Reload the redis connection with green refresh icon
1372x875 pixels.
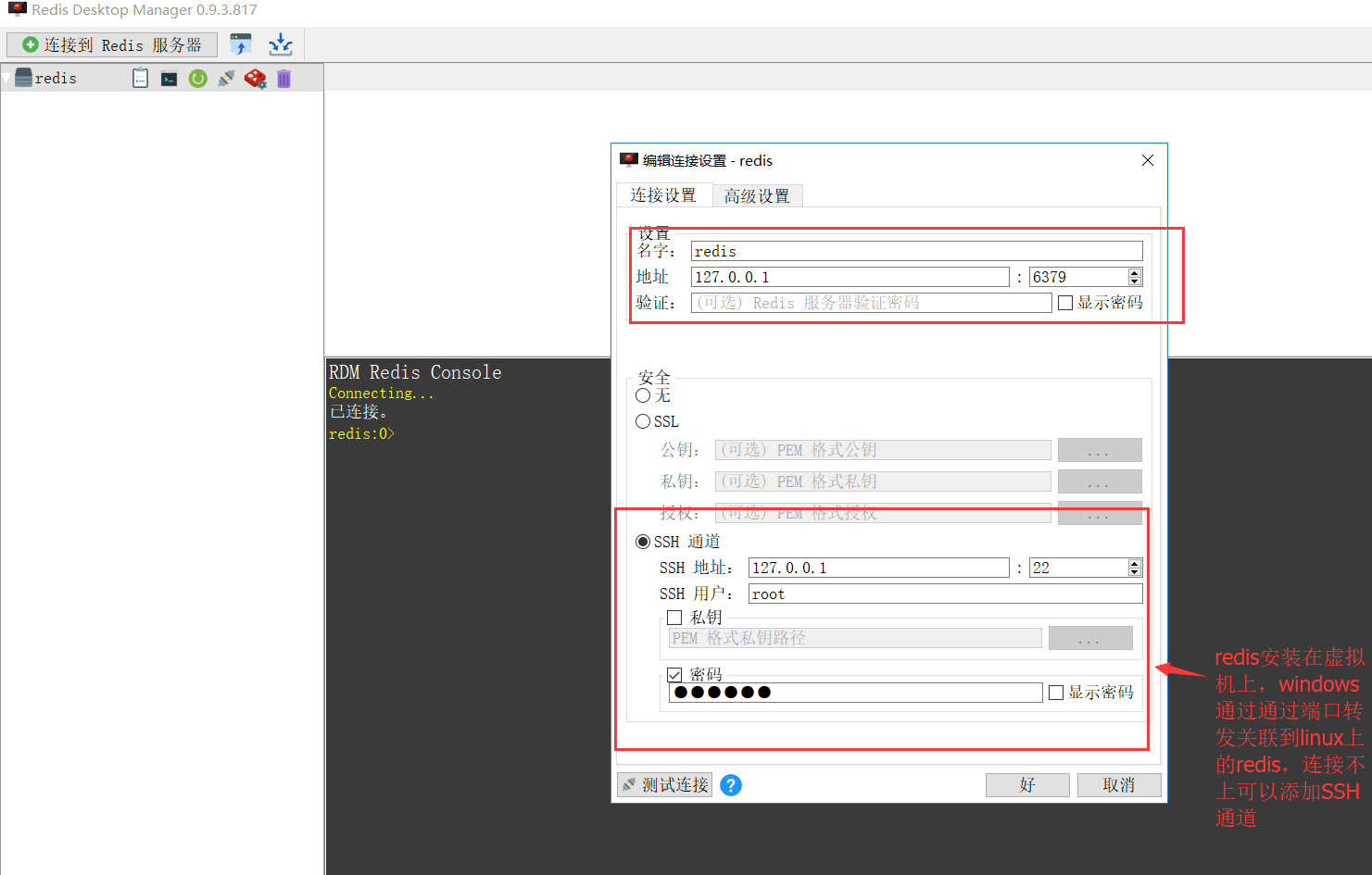tap(197, 79)
